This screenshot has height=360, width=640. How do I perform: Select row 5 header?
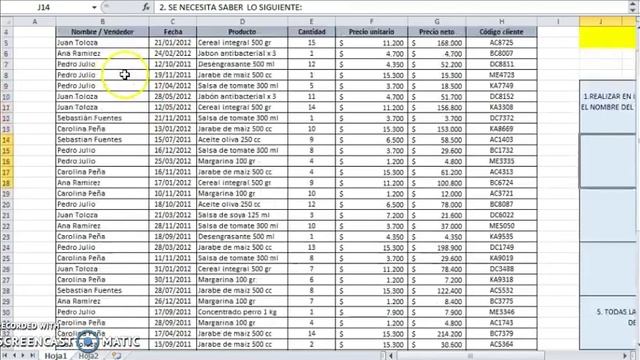pos(7,42)
